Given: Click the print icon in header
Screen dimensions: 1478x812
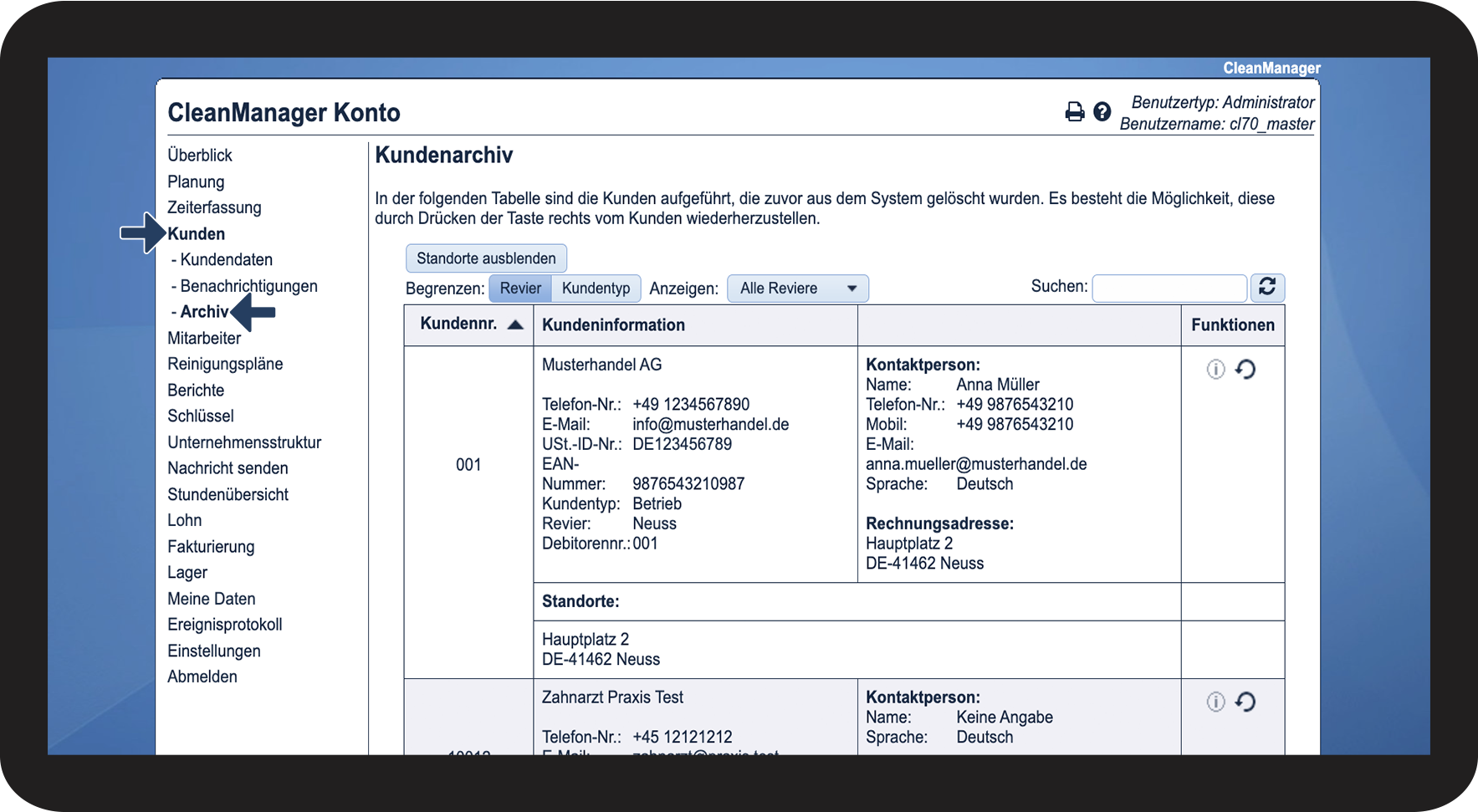Looking at the screenshot, I should pos(1074,112).
